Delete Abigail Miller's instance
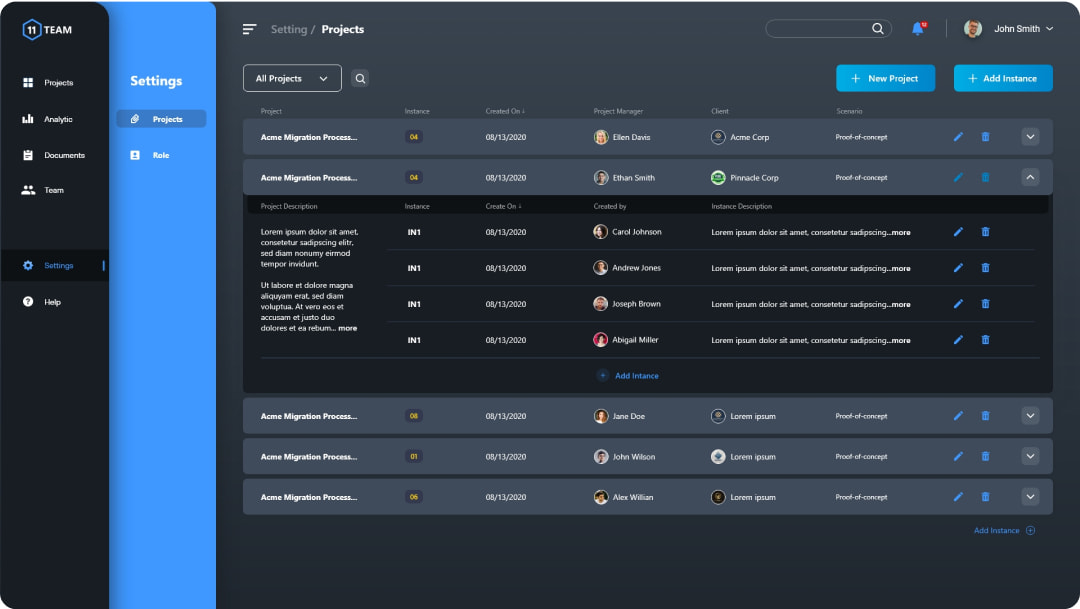This screenshot has height=609, width=1080. coord(985,340)
